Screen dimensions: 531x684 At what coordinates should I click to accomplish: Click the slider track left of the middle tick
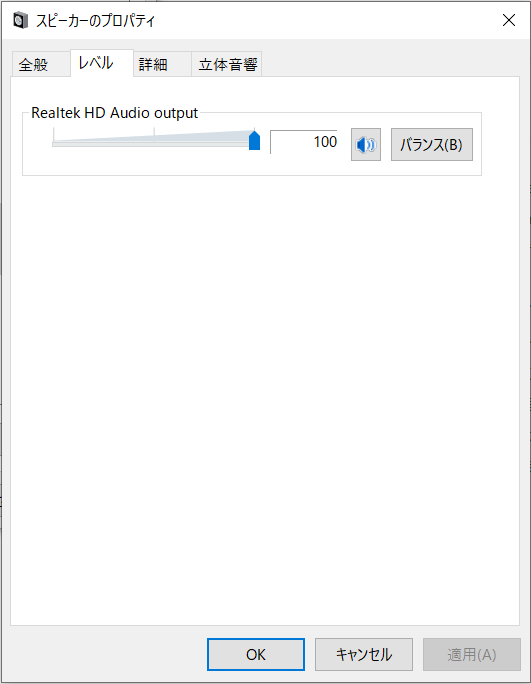click(x=103, y=144)
